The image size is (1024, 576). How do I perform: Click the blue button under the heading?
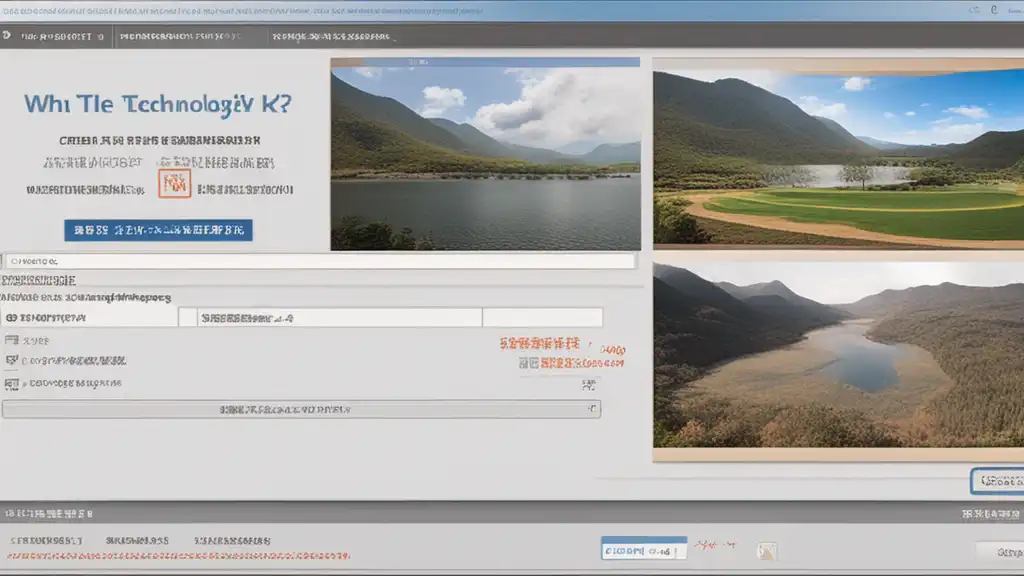click(158, 230)
